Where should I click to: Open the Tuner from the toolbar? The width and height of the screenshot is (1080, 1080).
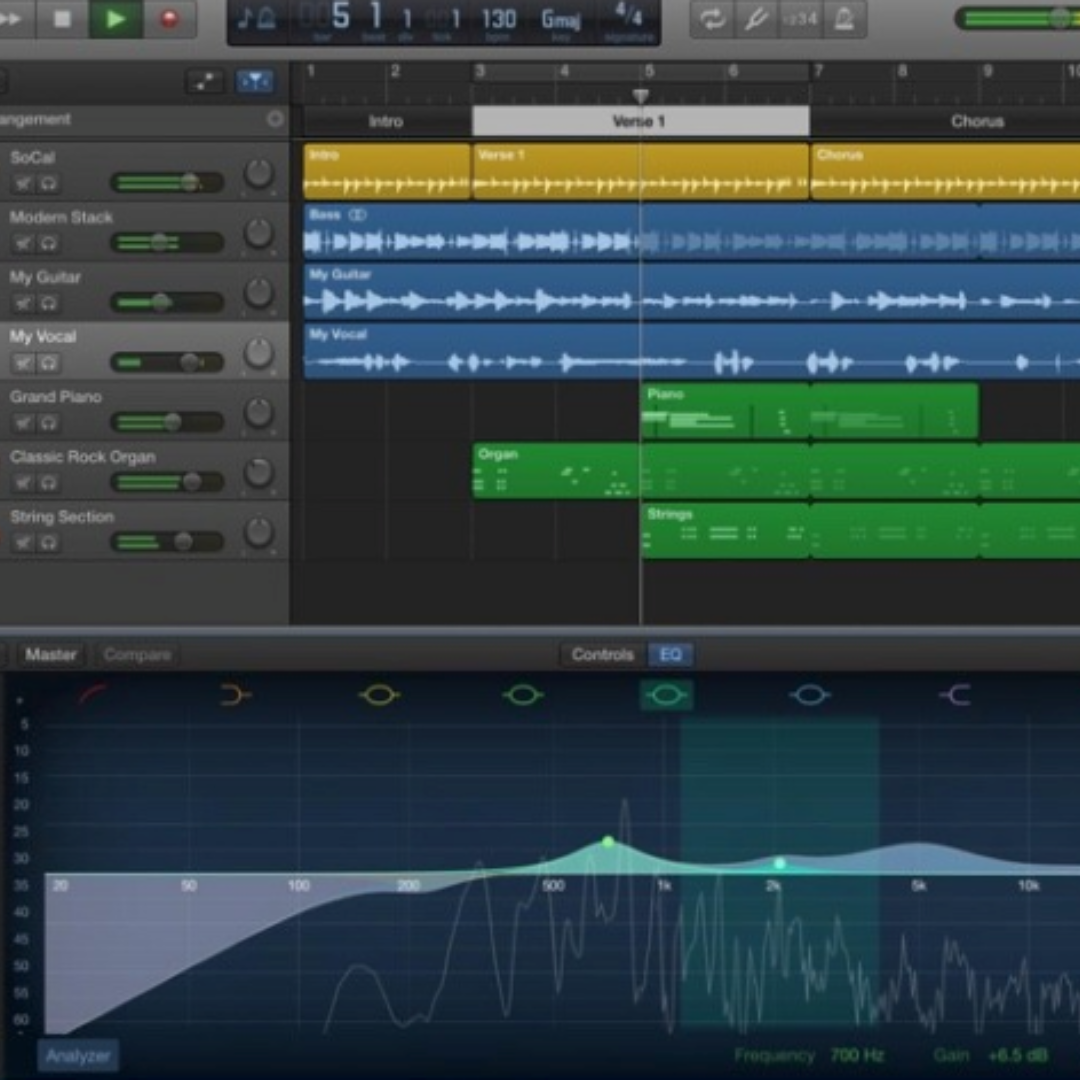pos(757,18)
